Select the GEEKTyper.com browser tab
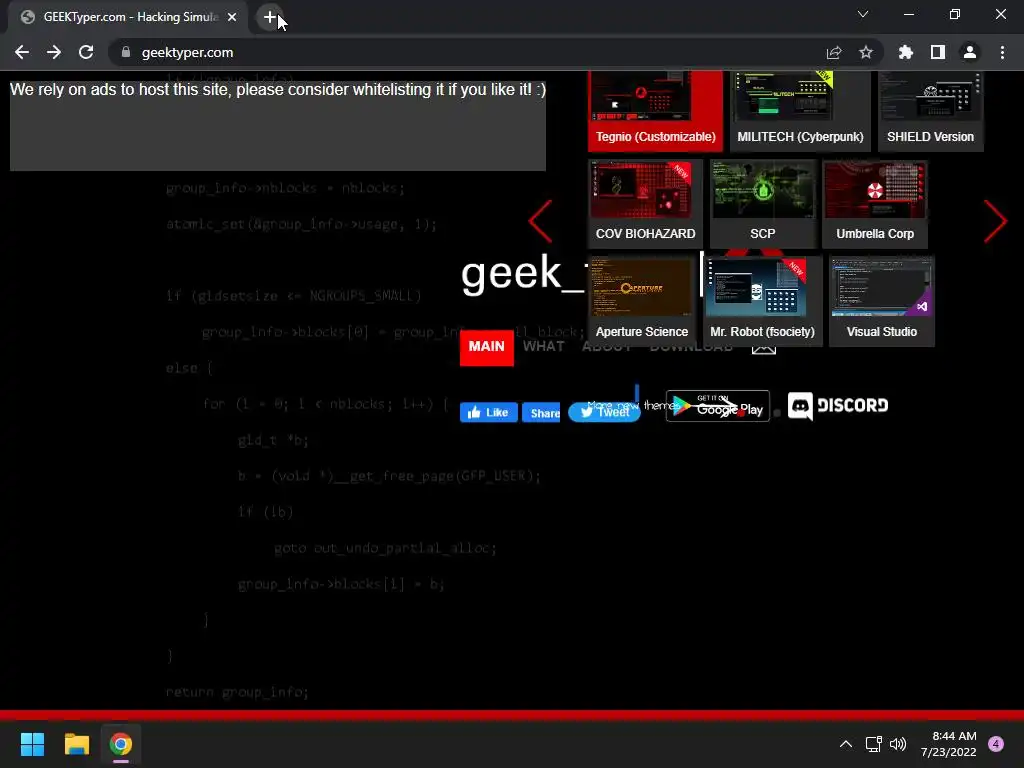The height and width of the screenshot is (768, 1024). tap(128, 17)
